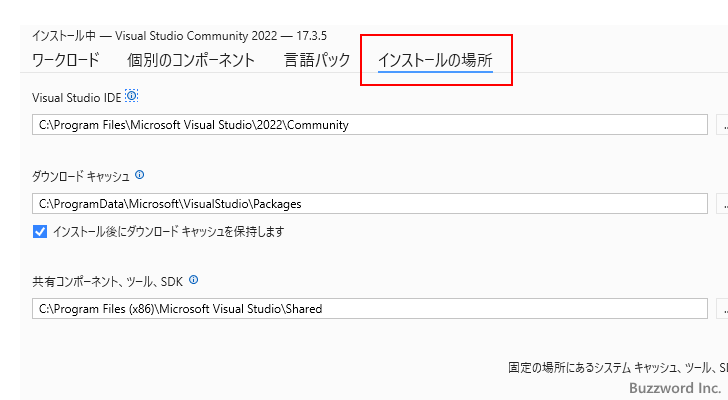Browse for shared components folder
Image resolution: width=728 pixels, height=400 pixels.
723,309
